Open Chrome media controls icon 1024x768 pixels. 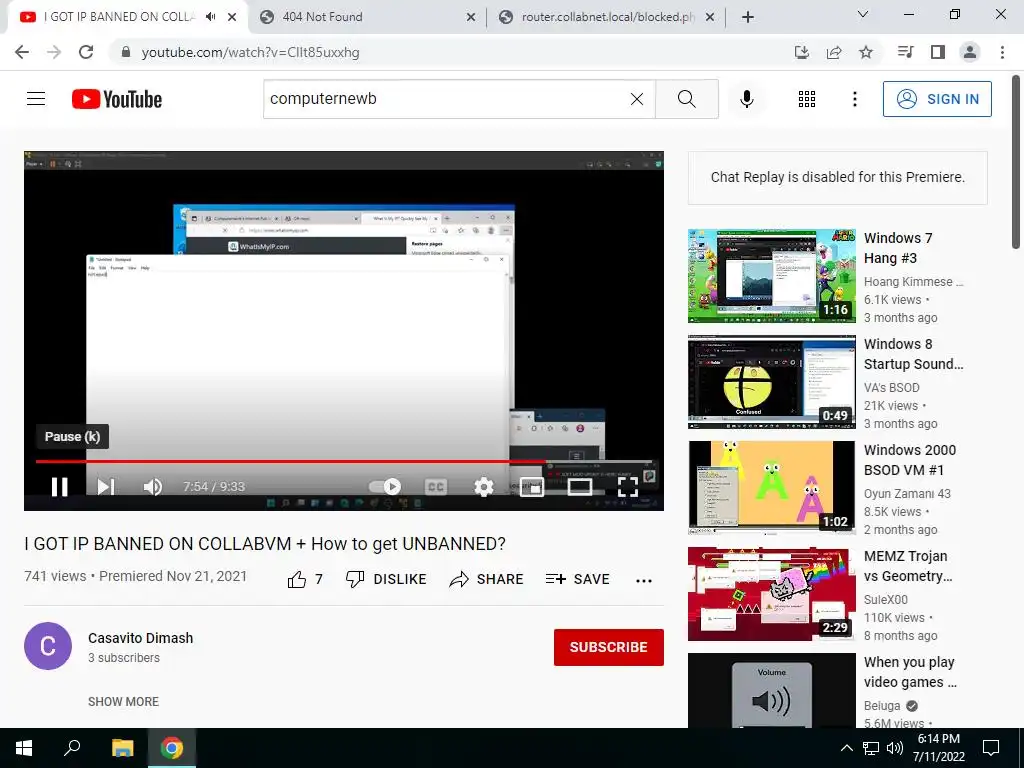click(905, 52)
